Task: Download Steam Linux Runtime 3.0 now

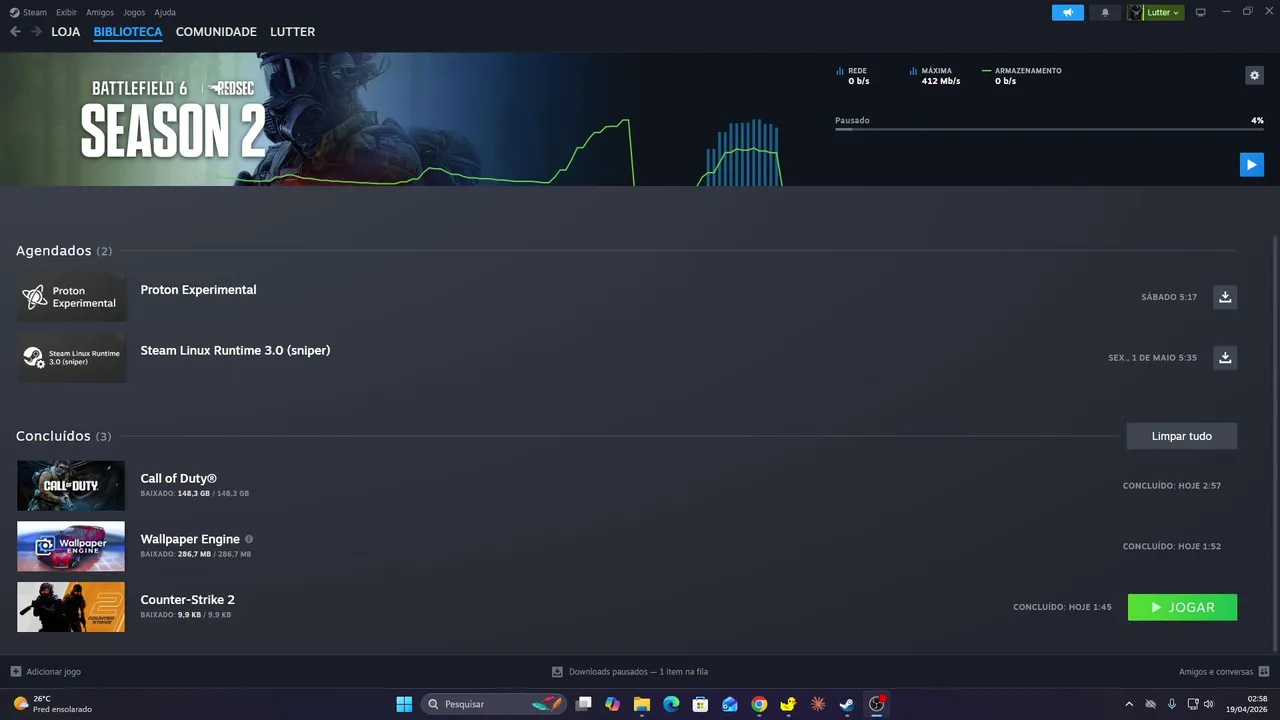Action: point(1225,357)
